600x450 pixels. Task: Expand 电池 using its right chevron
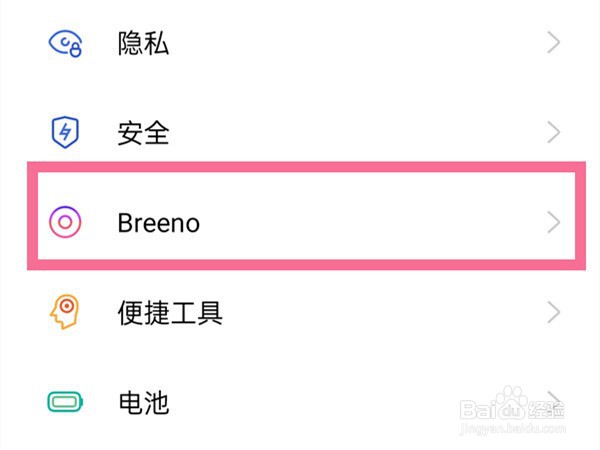554,400
